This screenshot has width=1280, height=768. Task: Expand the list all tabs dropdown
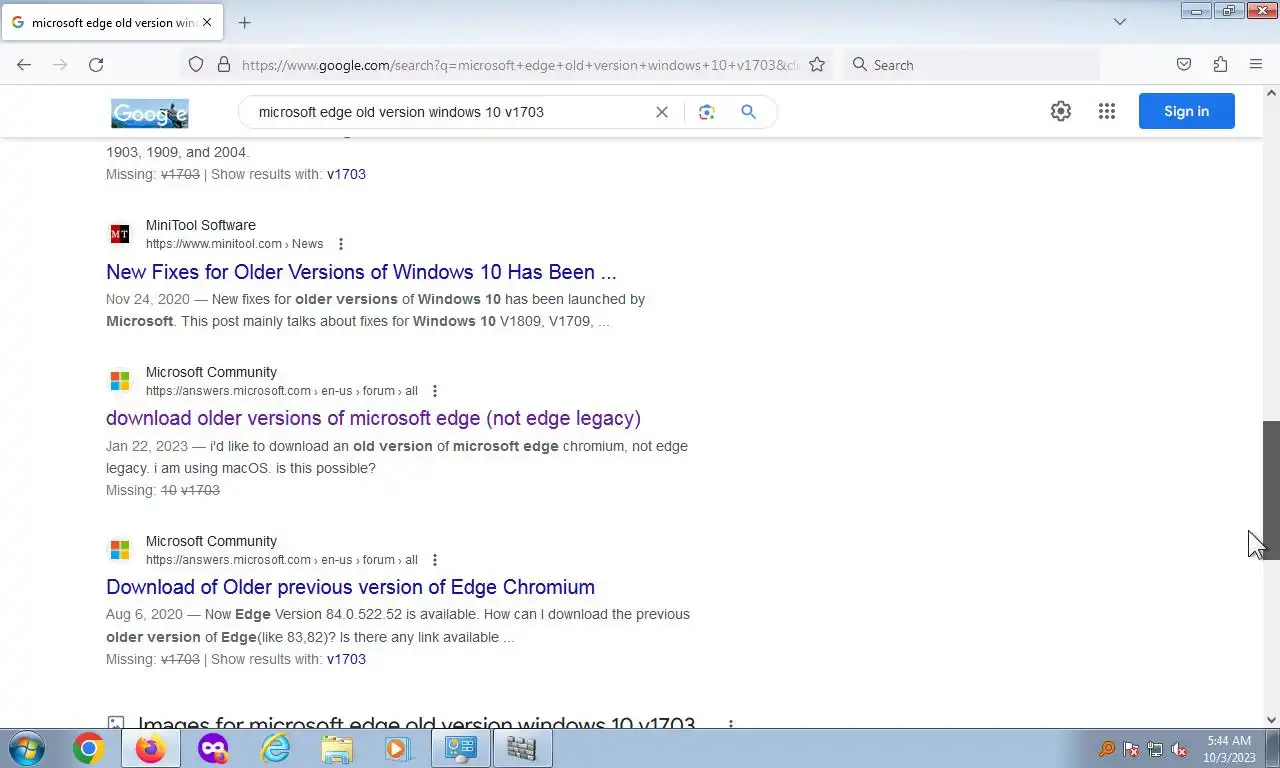[x=1120, y=22]
